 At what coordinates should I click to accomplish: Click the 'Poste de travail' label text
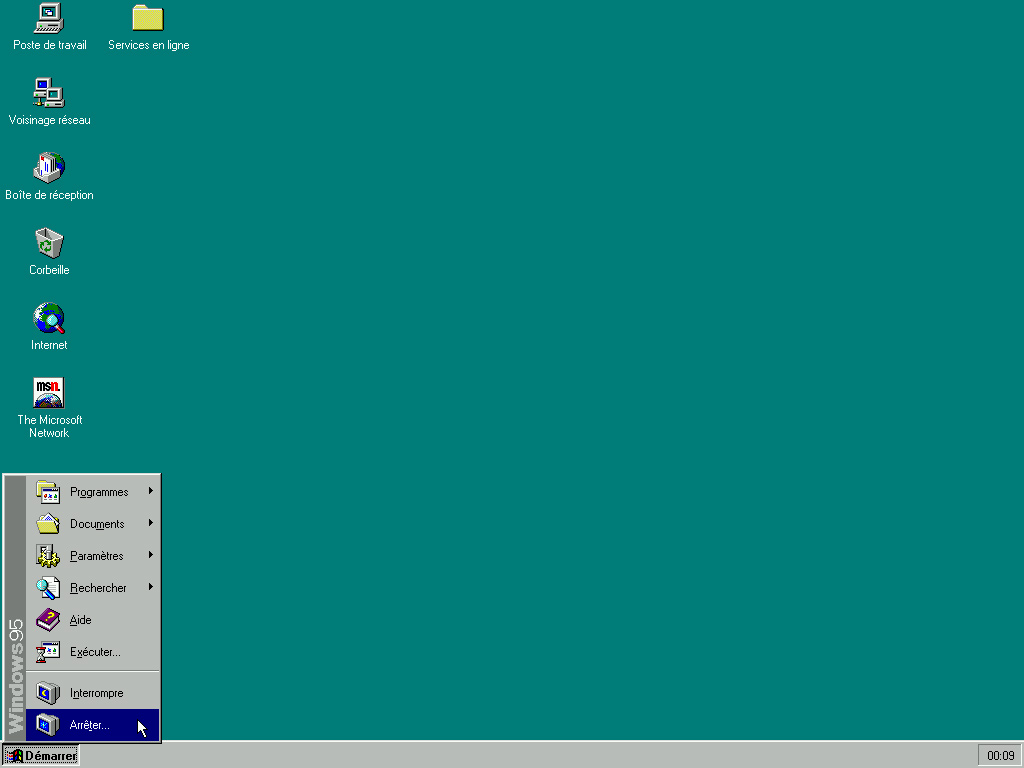pos(50,45)
